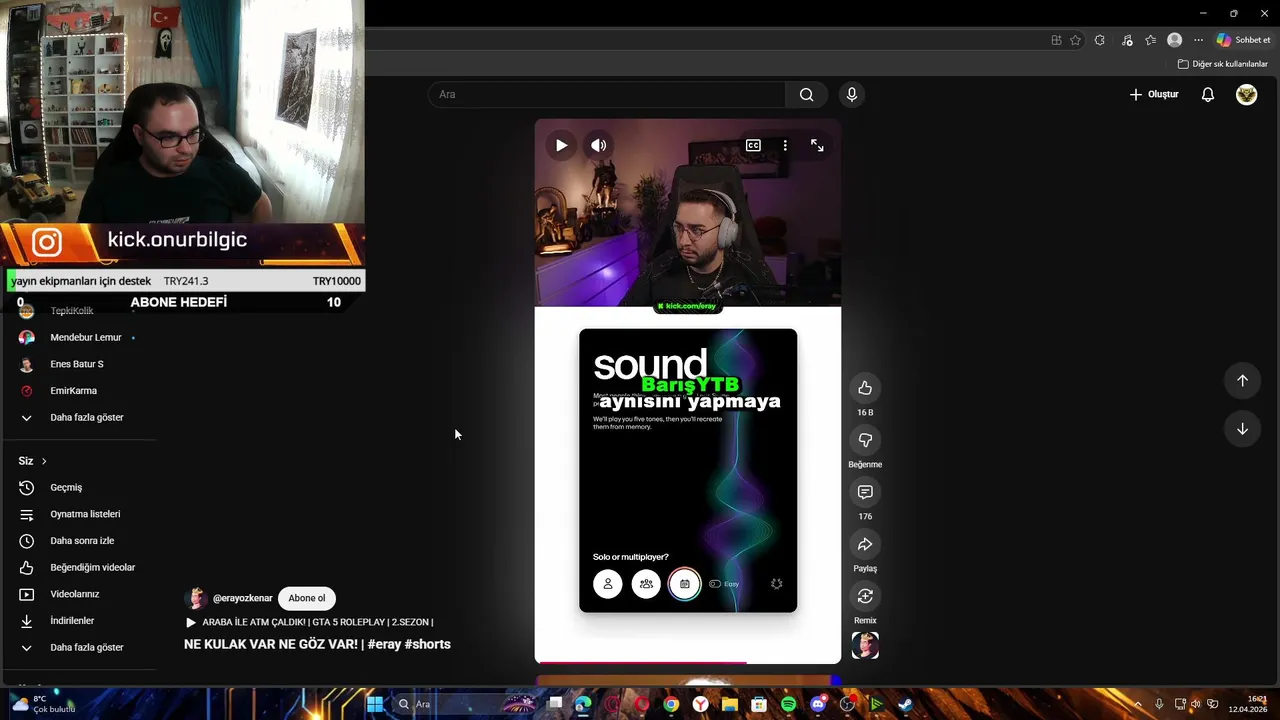Click the YouTube search magnifier button

pyautogui.click(x=806, y=94)
